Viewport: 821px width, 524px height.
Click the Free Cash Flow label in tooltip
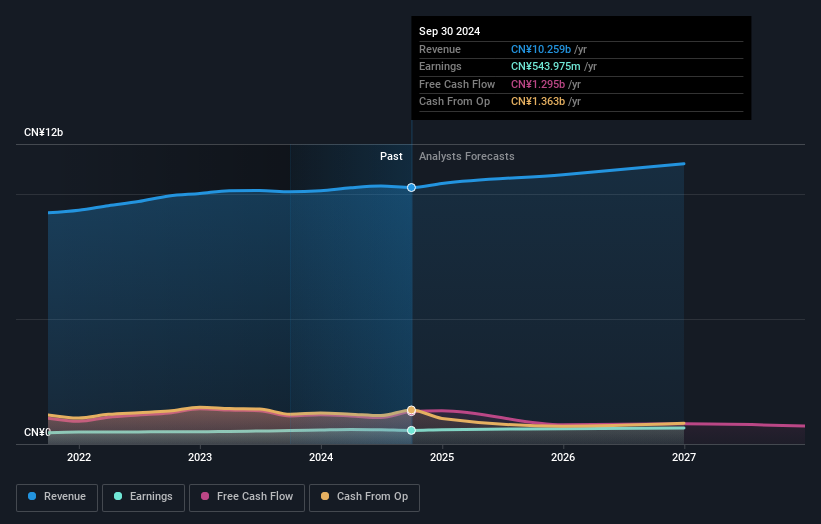(457, 84)
